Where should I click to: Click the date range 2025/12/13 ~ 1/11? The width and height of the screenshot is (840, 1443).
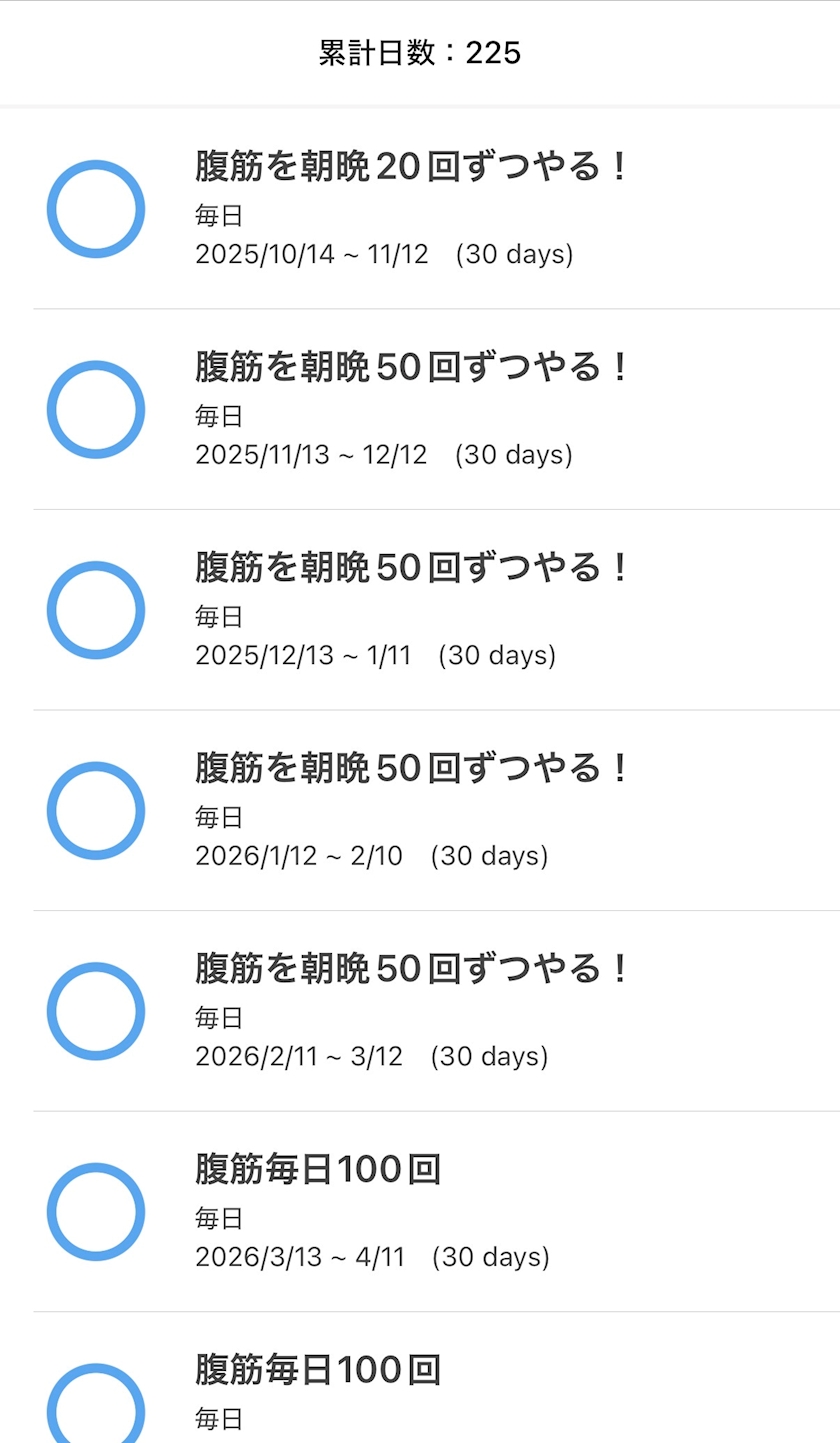303,655
